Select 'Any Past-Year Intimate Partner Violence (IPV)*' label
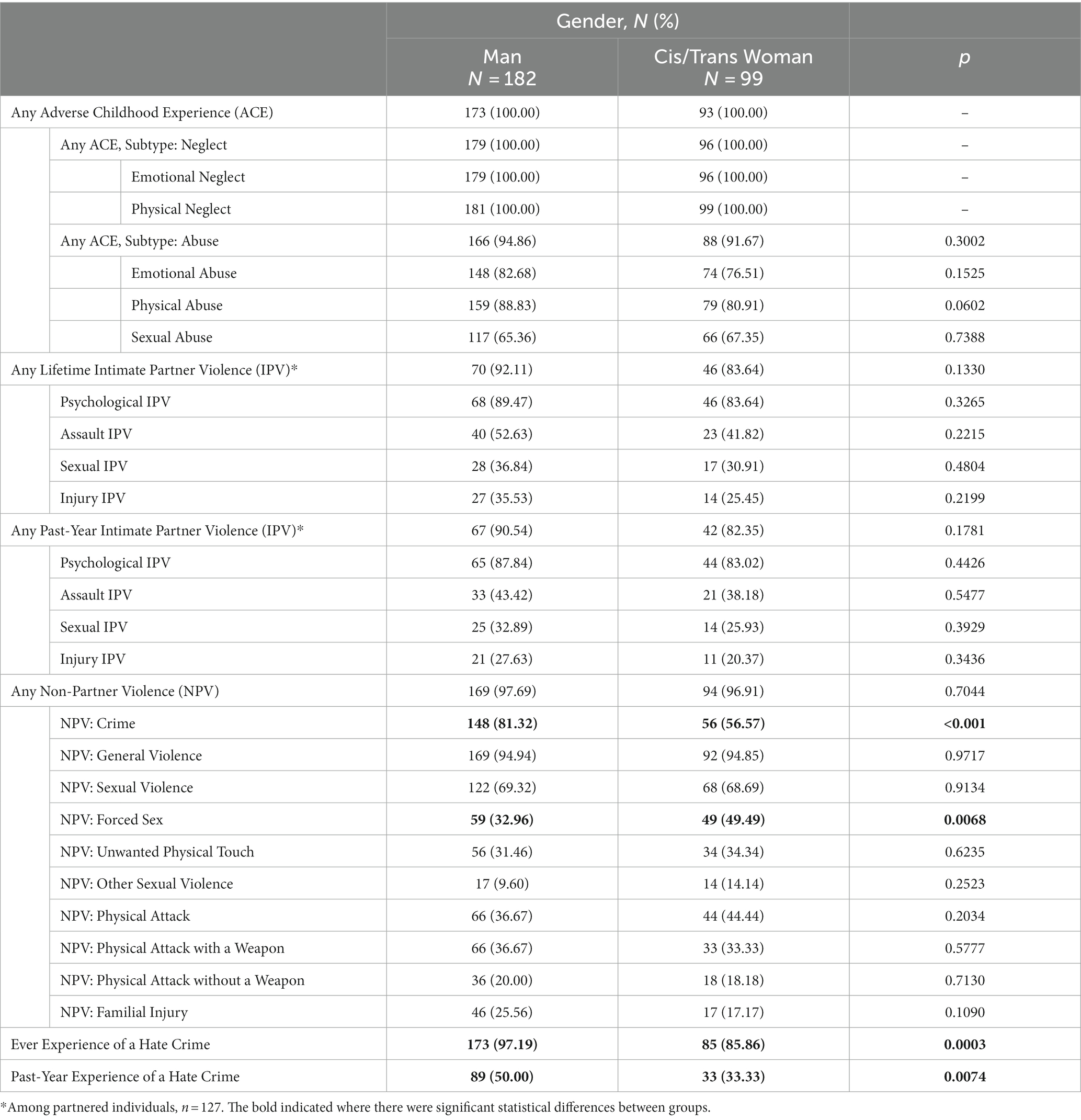The width and height of the screenshot is (1081, 1120). tap(157, 530)
